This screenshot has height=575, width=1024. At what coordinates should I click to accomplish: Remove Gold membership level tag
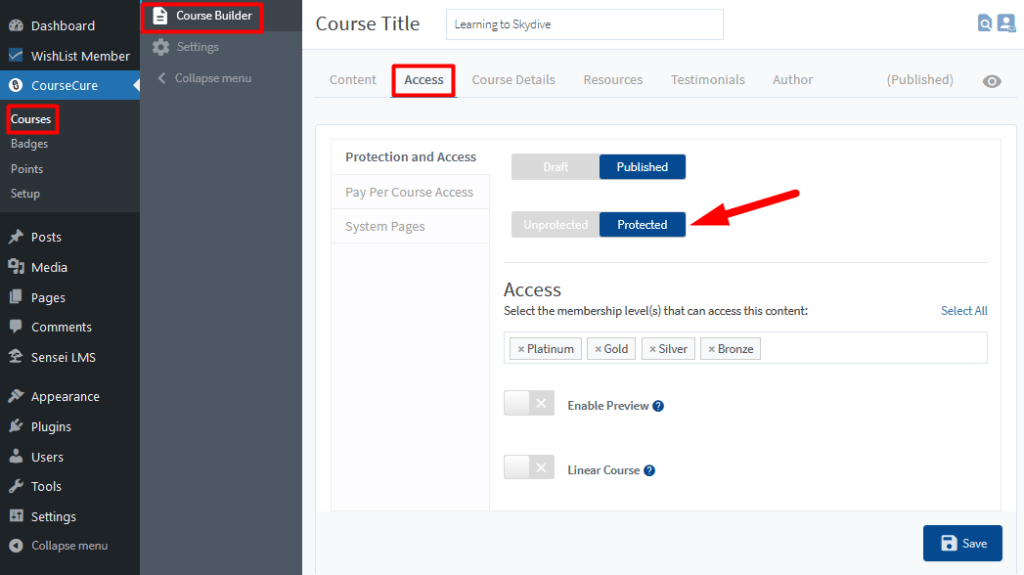coord(598,349)
